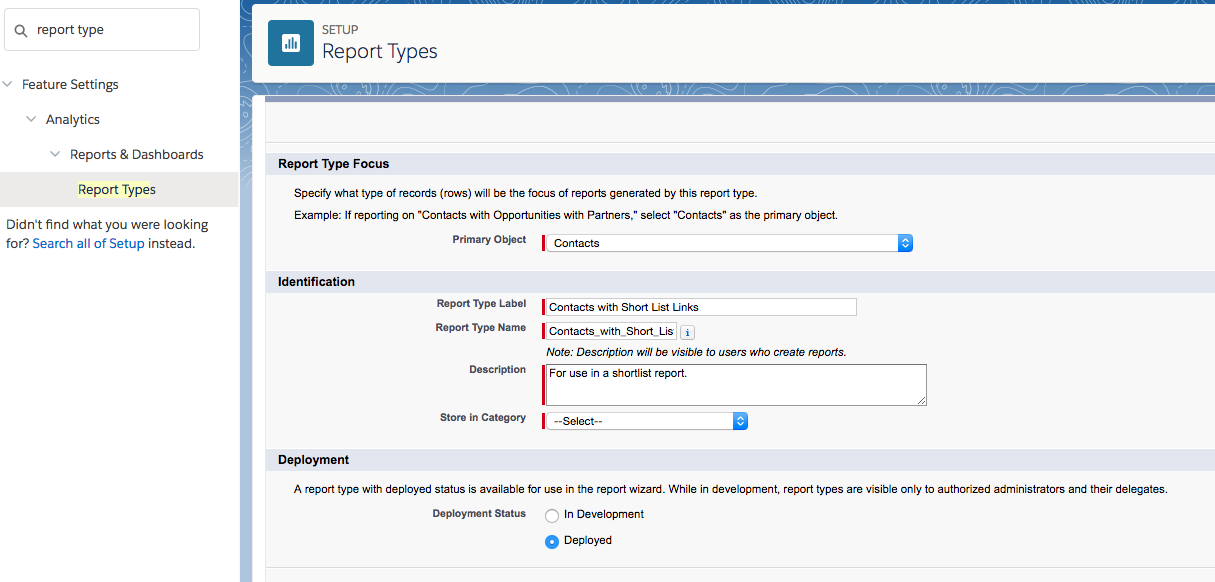Click the Analytics label in the tree
The width and height of the screenshot is (1215, 582).
[73, 119]
